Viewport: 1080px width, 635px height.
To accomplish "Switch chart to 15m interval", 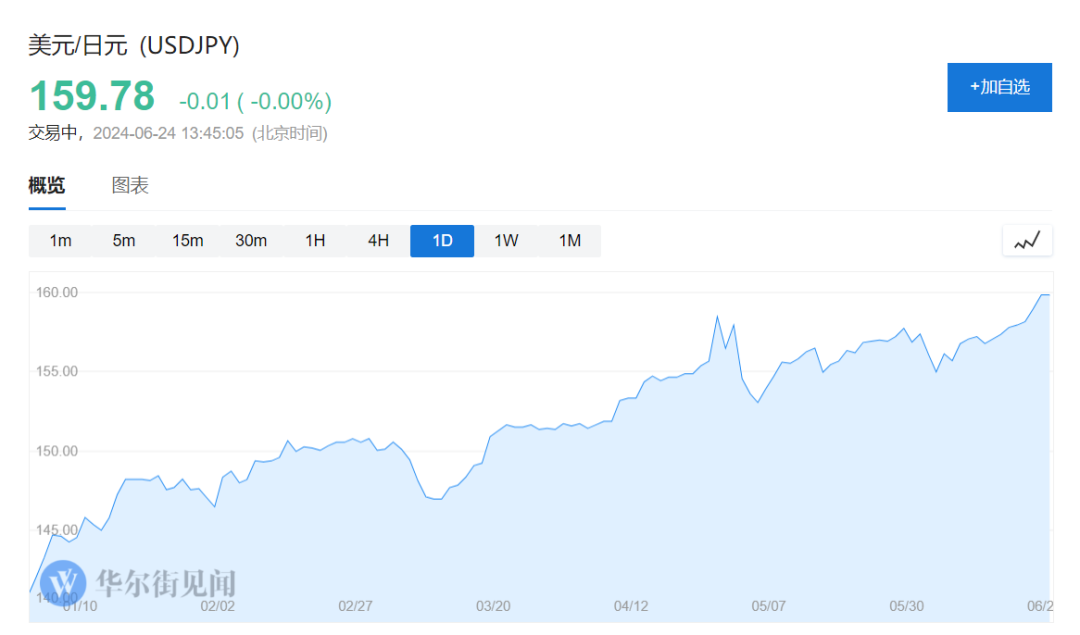I will tap(187, 241).
